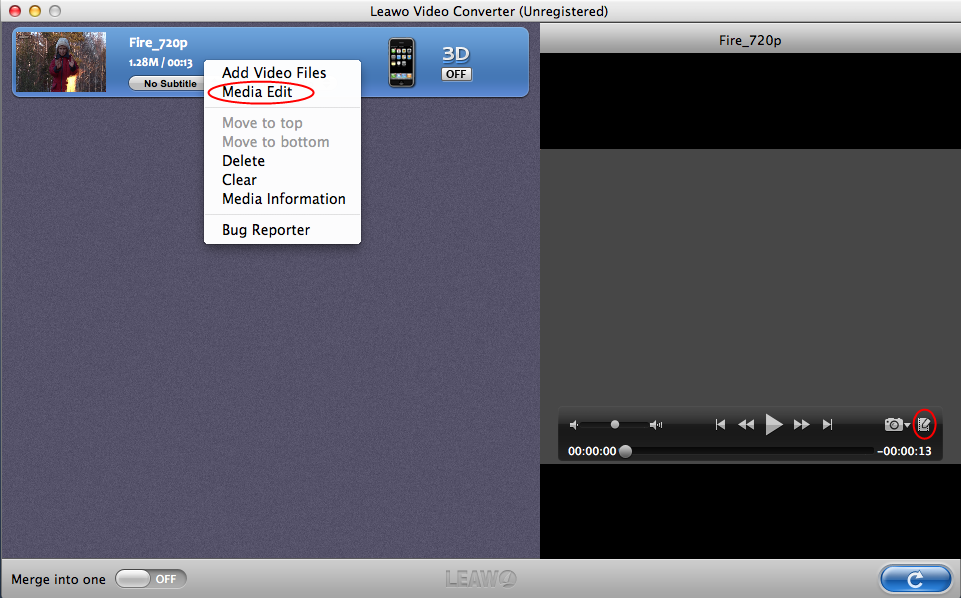
Task: Click the fast forward button
Action: pos(802,424)
